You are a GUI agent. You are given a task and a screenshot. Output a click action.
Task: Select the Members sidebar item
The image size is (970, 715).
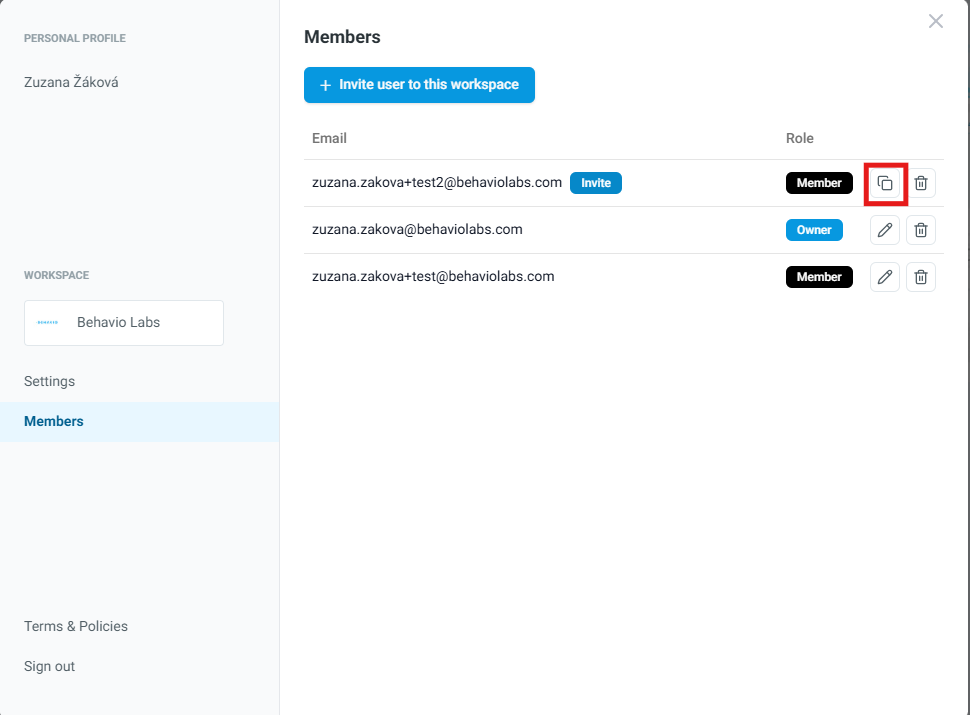pos(54,421)
